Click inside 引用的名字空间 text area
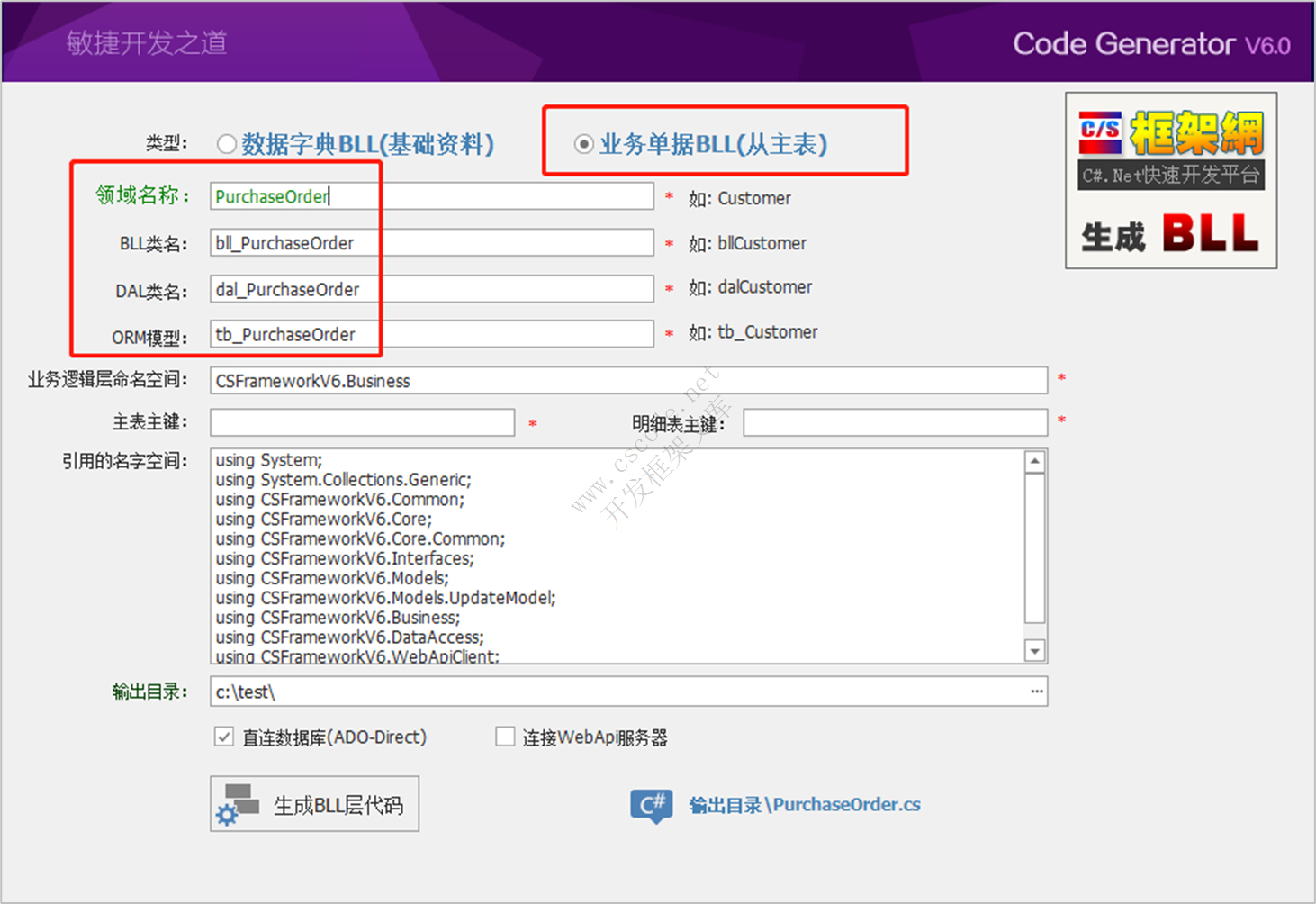Viewport: 1316px width, 904px height. click(x=618, y=556)
